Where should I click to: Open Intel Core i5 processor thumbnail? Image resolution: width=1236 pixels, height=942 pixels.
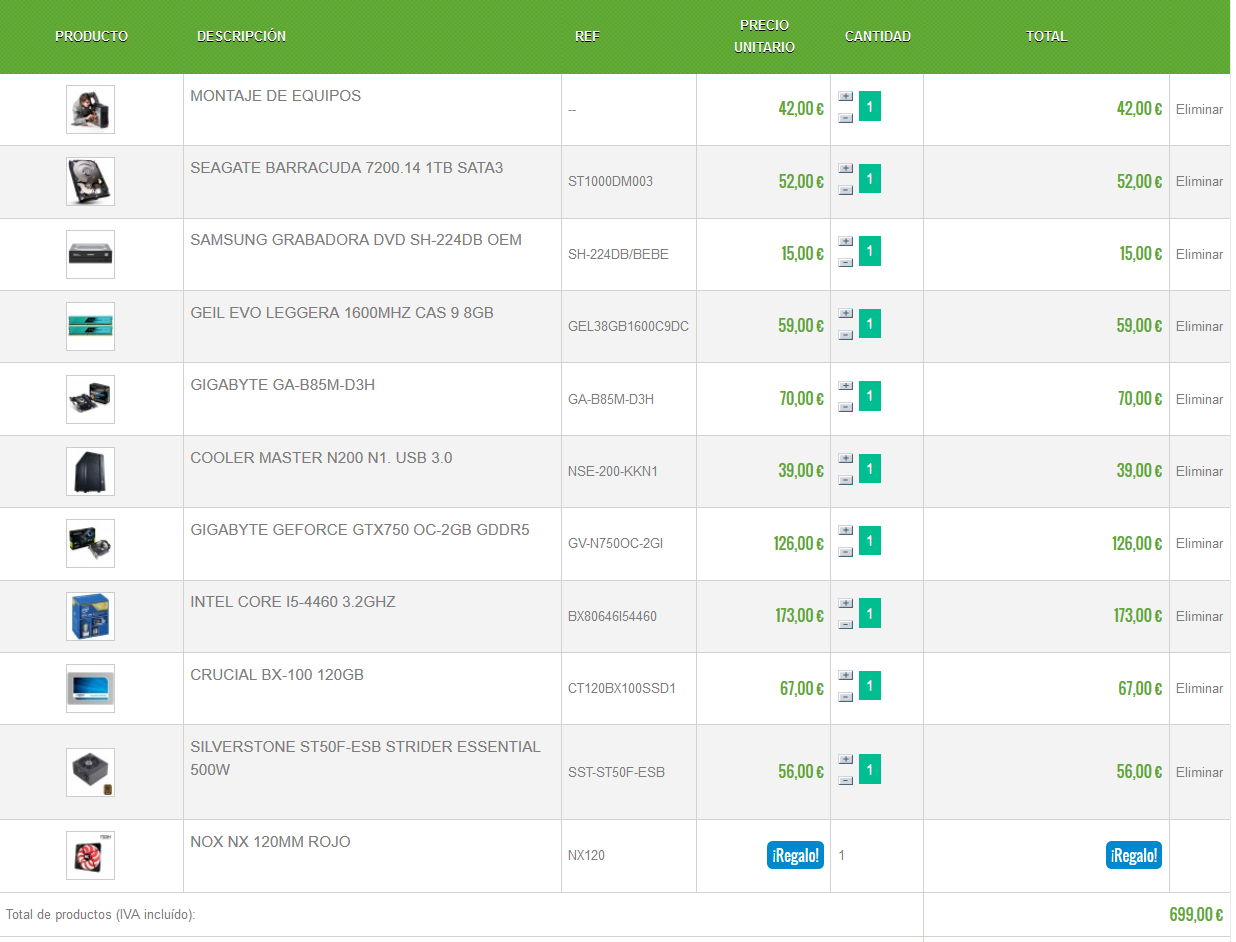tap(90, 616)
